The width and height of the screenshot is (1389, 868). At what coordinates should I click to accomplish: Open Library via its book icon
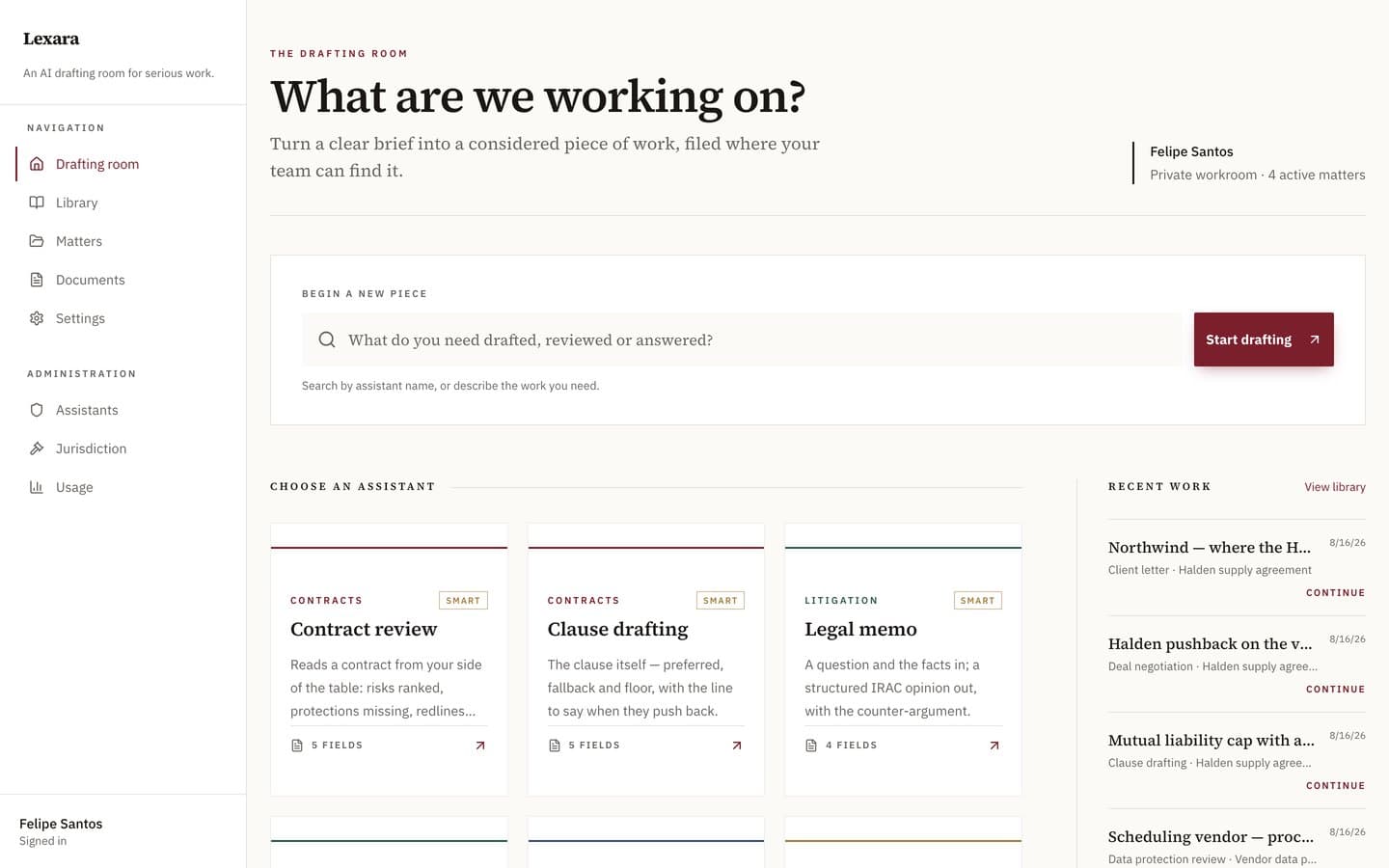(37, 203)
